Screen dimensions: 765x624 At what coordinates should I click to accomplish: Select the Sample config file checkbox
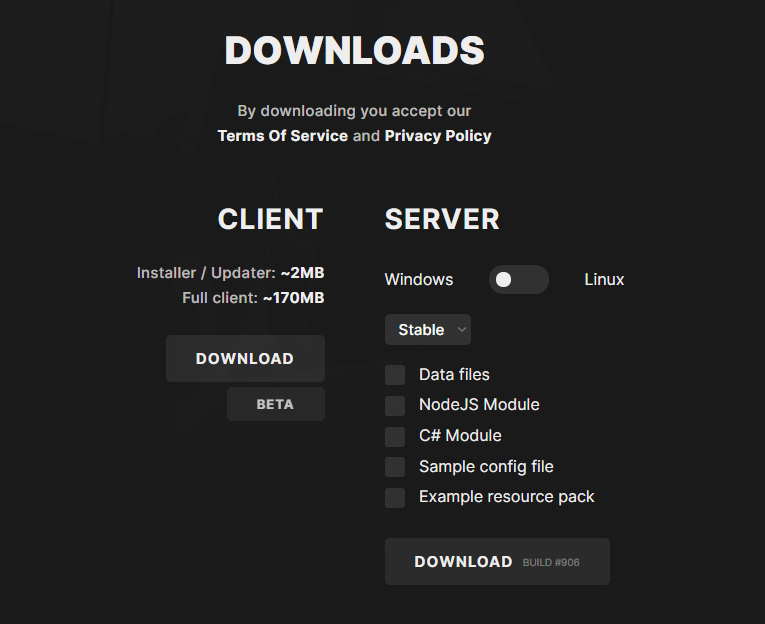(395, 467)
